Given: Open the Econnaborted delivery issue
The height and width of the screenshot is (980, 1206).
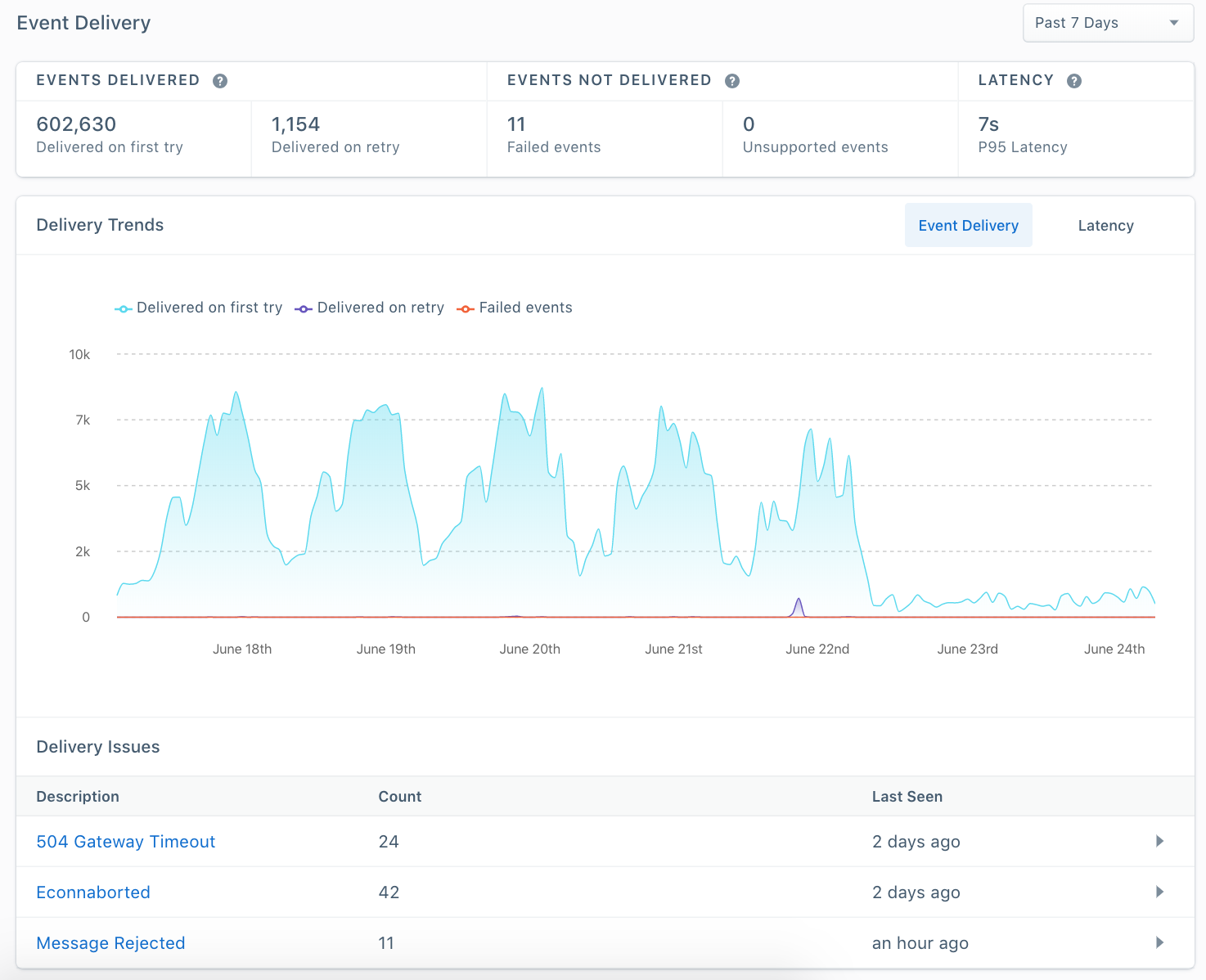Looking at the screenshot, I should point(92,892).
